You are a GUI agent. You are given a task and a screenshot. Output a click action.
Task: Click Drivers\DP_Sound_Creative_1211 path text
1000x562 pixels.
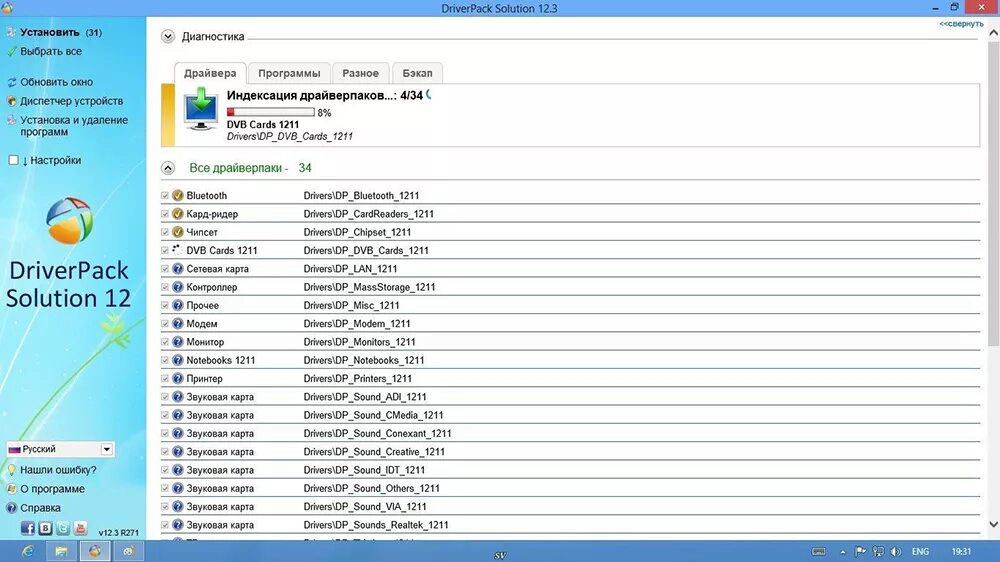(x=374, y=452)
